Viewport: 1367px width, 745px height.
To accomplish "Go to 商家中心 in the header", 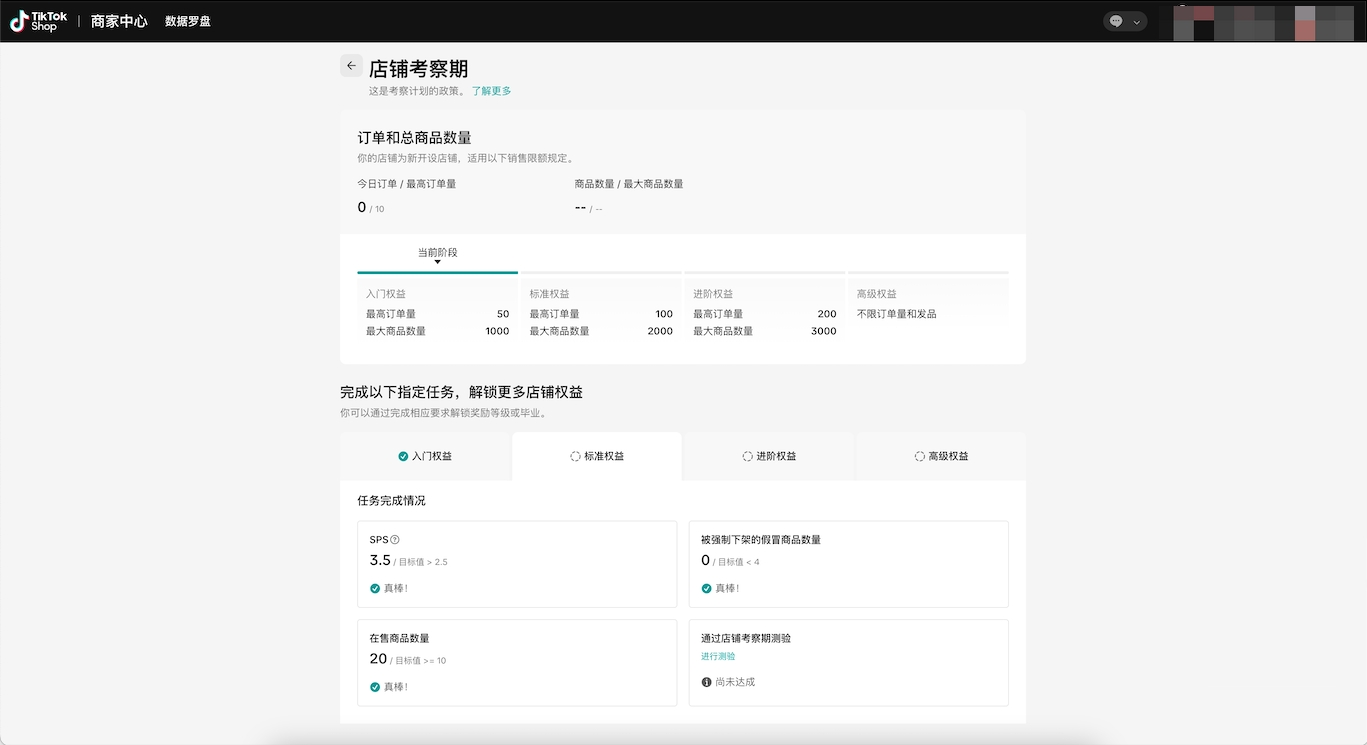I will 119,21.
